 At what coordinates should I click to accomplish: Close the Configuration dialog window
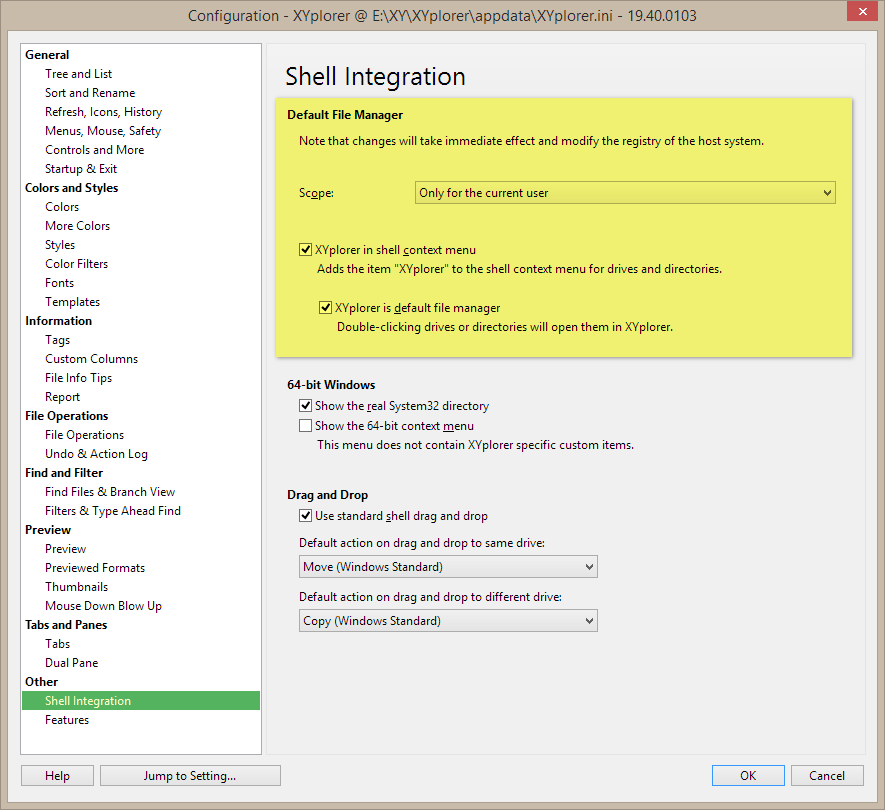[857, 14]
